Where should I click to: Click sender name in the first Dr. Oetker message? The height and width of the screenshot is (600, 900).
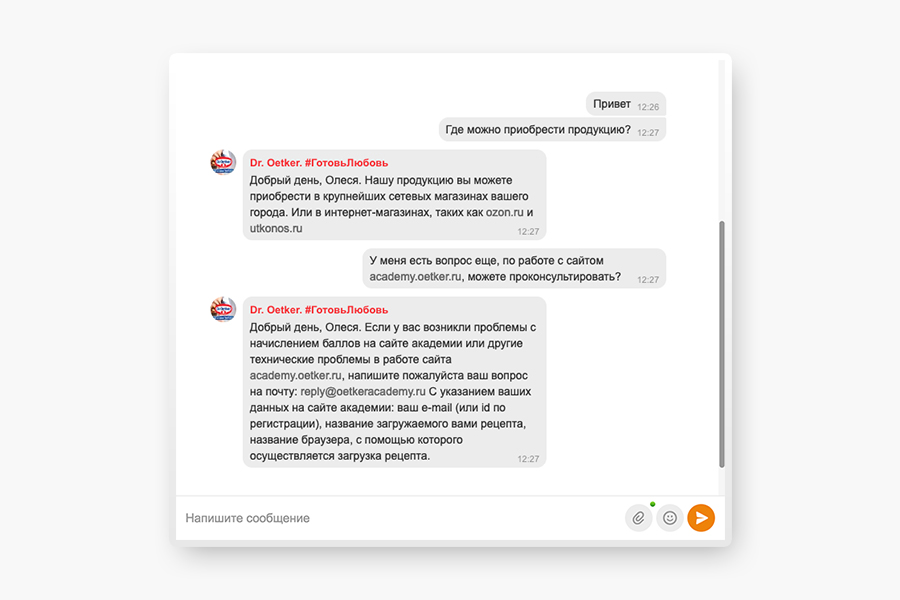[319, 163]
